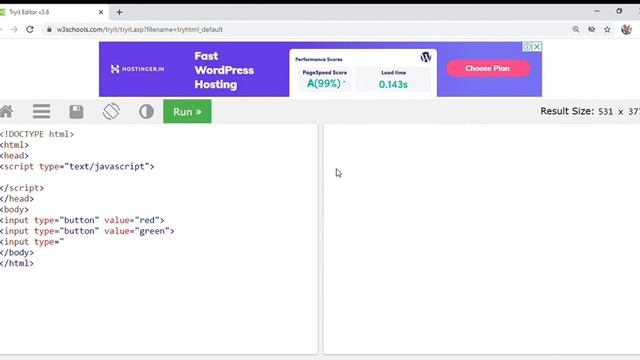Open the ad info icon

pyautogui.click(x=527, y=47)
